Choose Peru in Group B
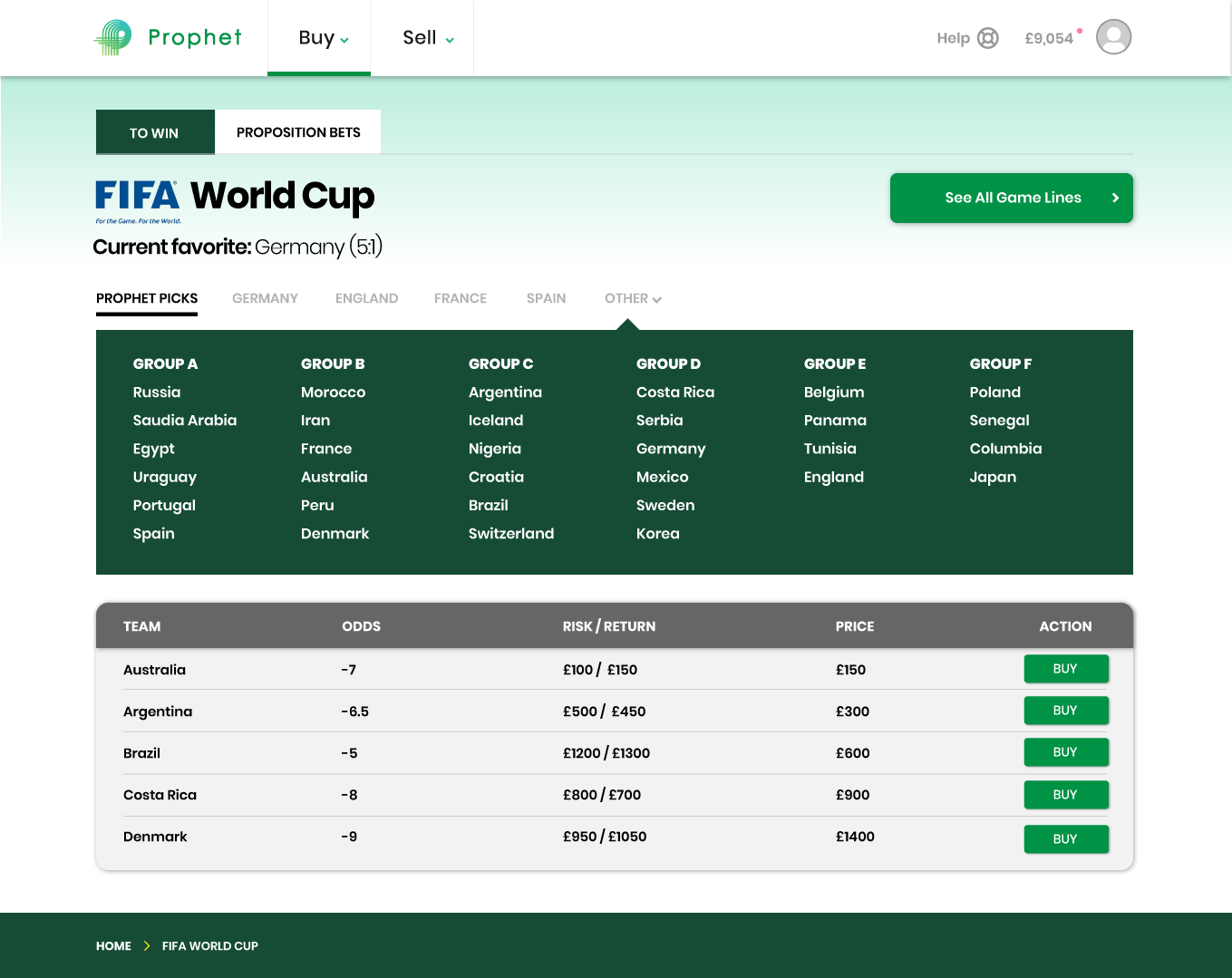This screenshot has width=1232, height=978. (317, 505)
